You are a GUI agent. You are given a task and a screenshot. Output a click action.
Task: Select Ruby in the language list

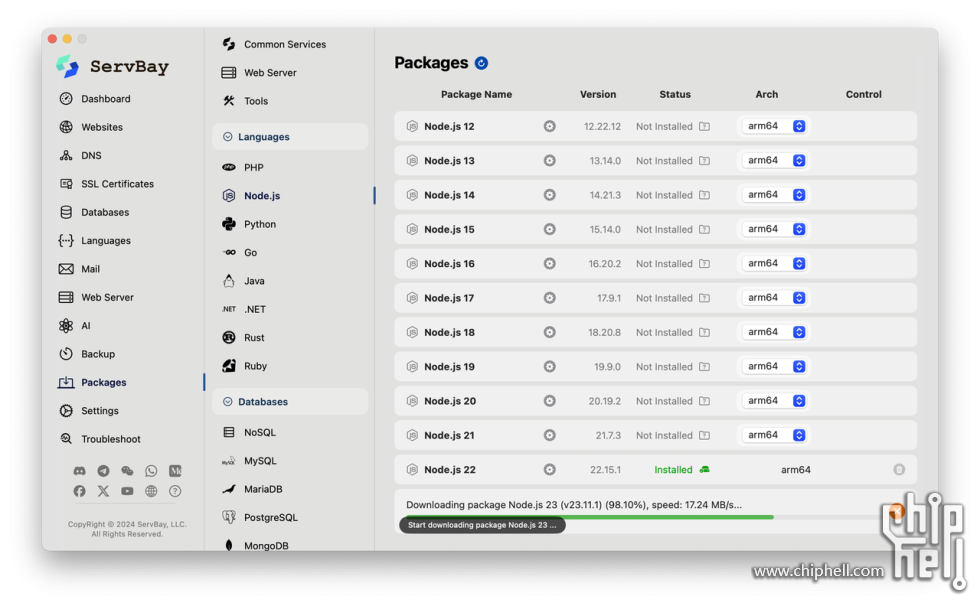click(x=244, y=366)
